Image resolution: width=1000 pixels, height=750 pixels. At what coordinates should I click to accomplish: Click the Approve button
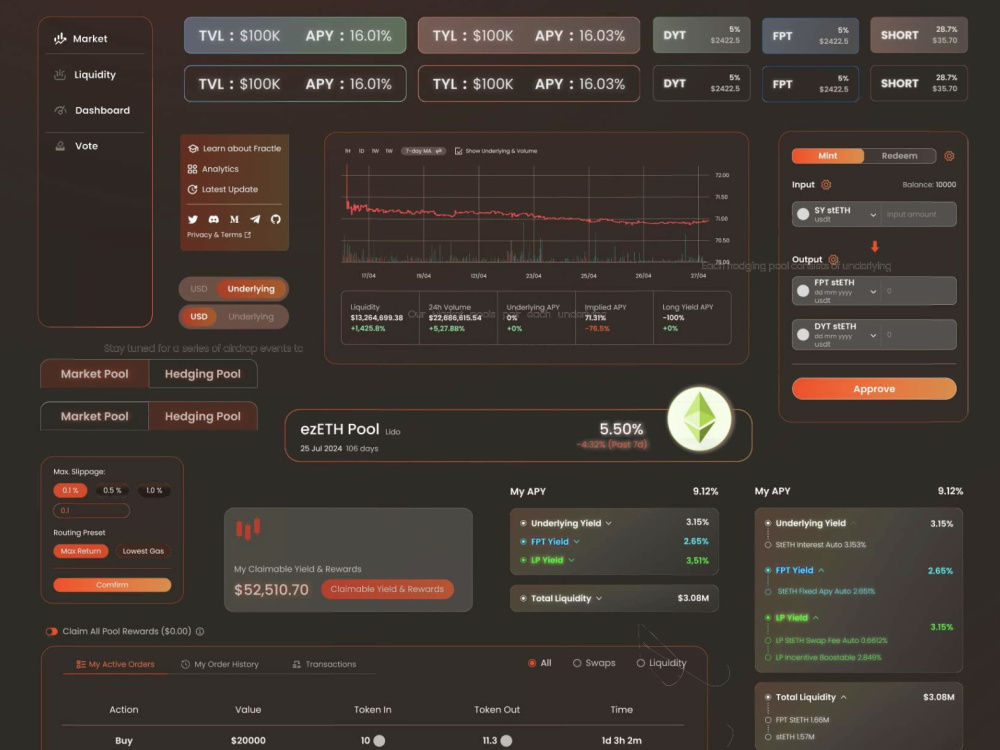(874, 389)
